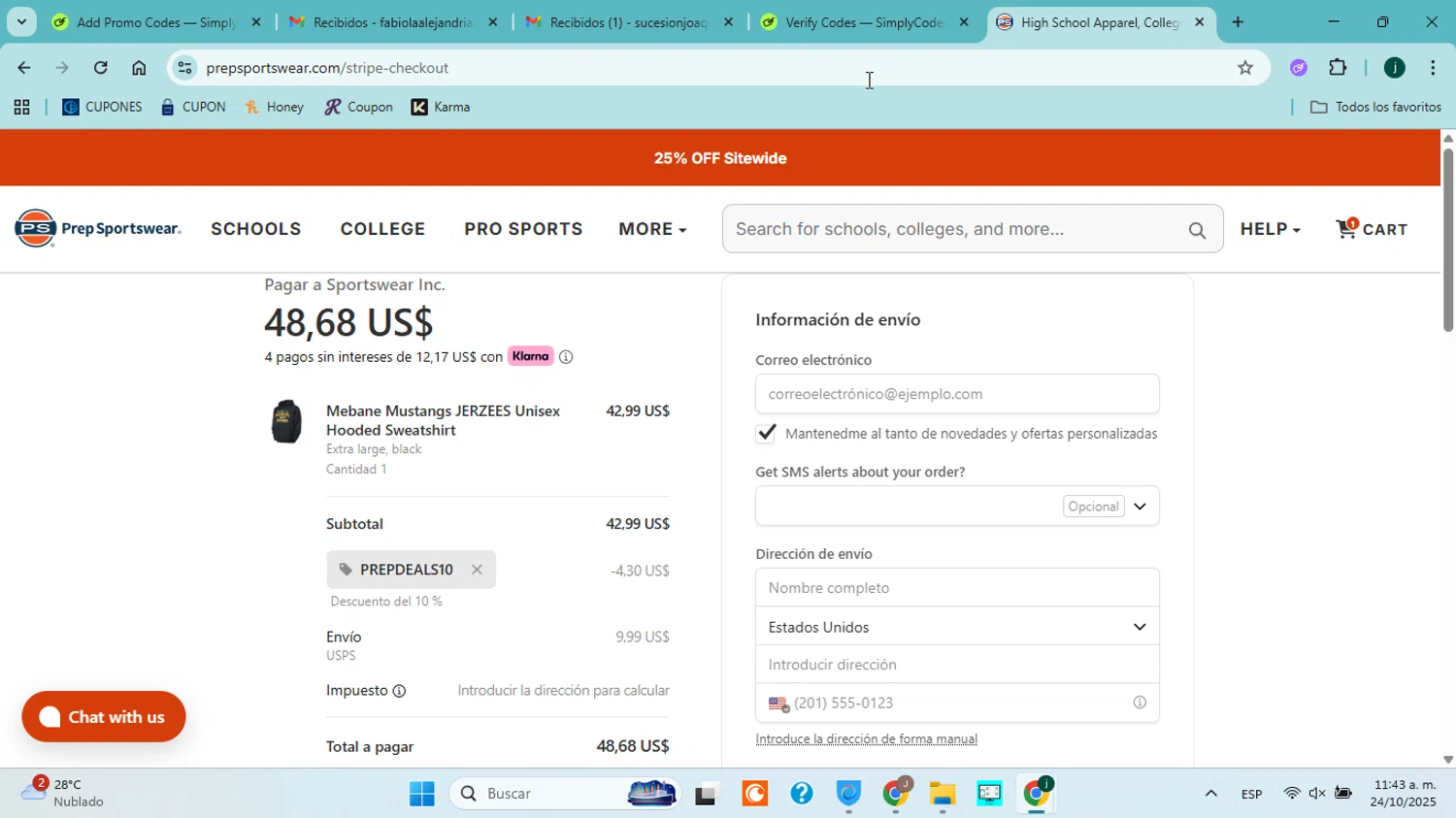Open the CUPON bookmark
This screenshot has height=818, width=1456.
(193, 108)
